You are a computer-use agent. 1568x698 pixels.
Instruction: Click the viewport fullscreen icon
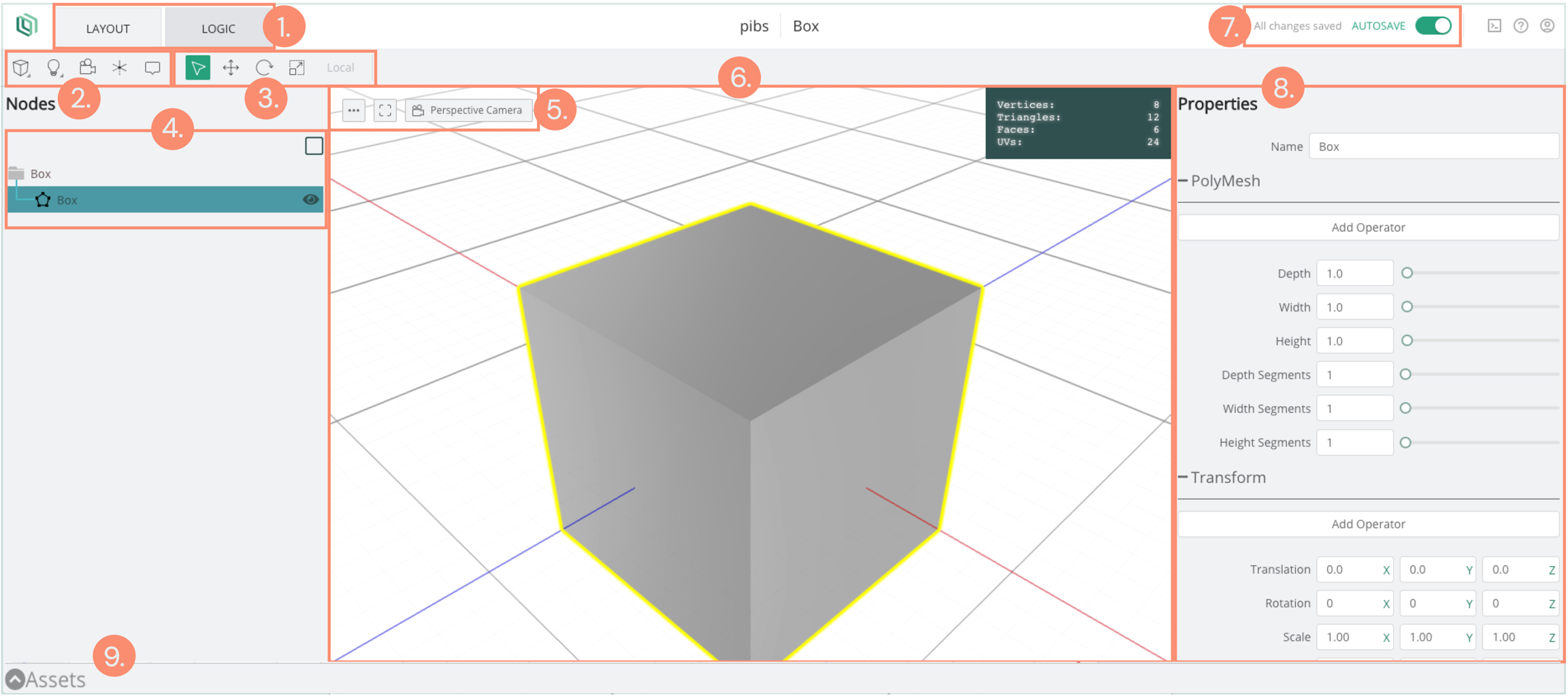pos(385,110)
